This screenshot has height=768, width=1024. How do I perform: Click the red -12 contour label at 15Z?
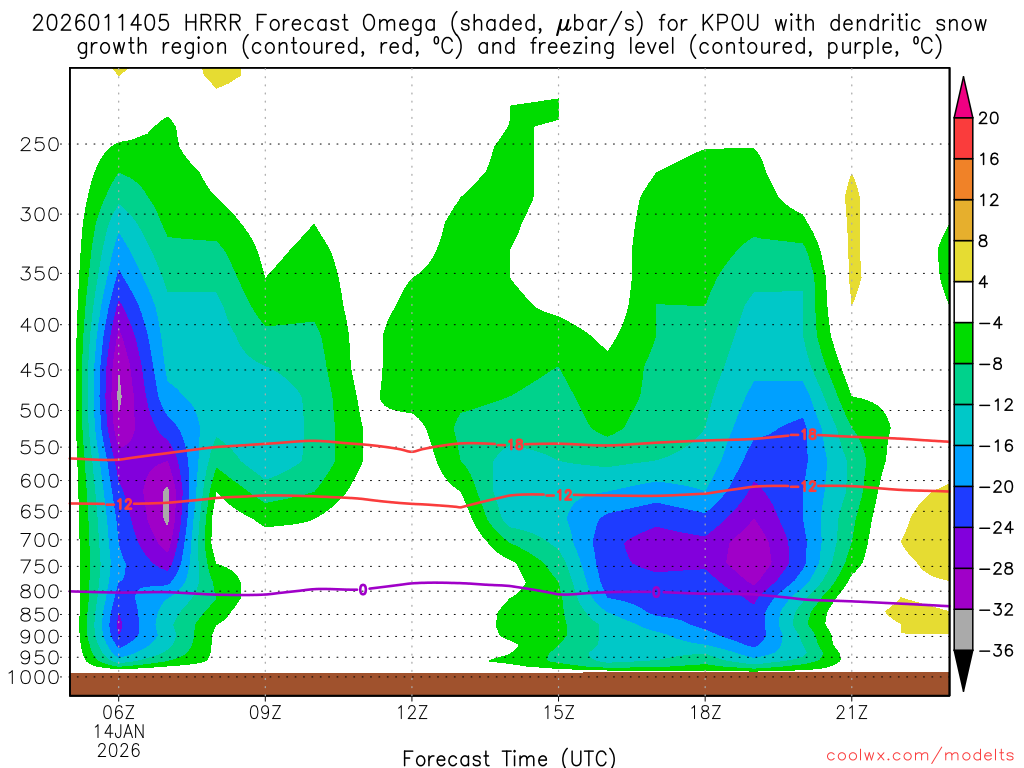pyautogui.click(x=558, y=495)
